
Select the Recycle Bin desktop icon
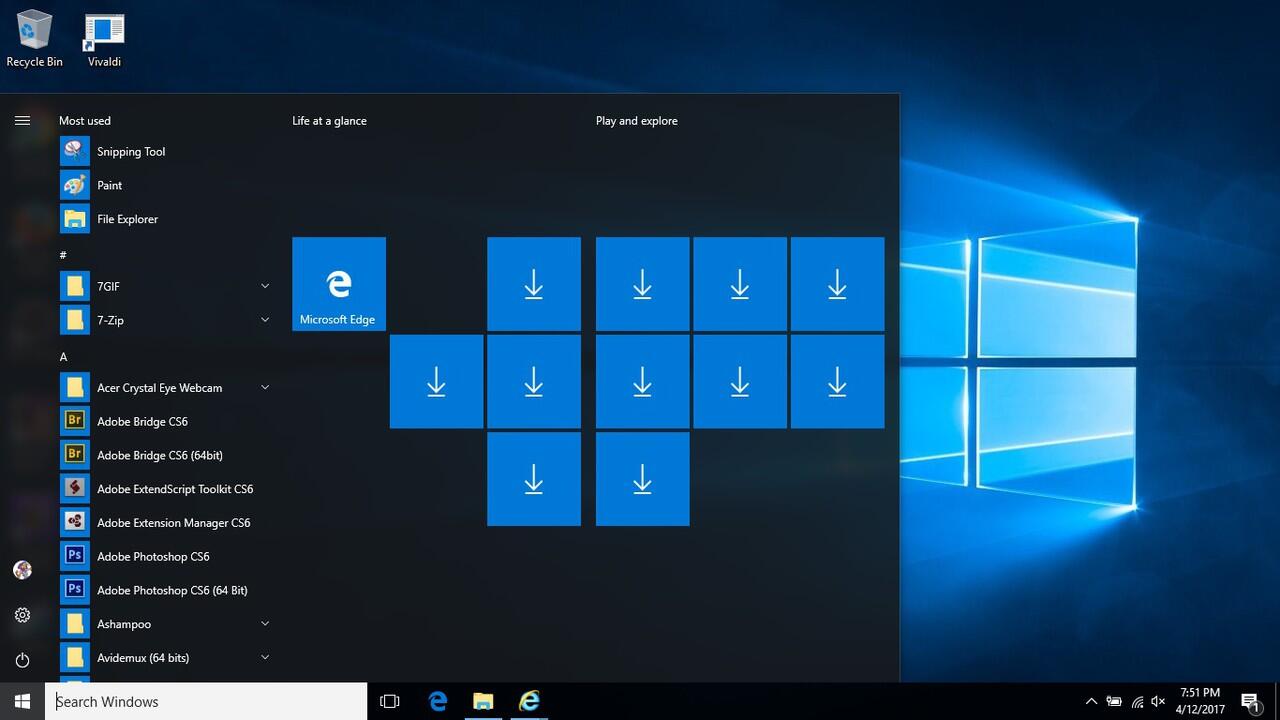(34, 40)
